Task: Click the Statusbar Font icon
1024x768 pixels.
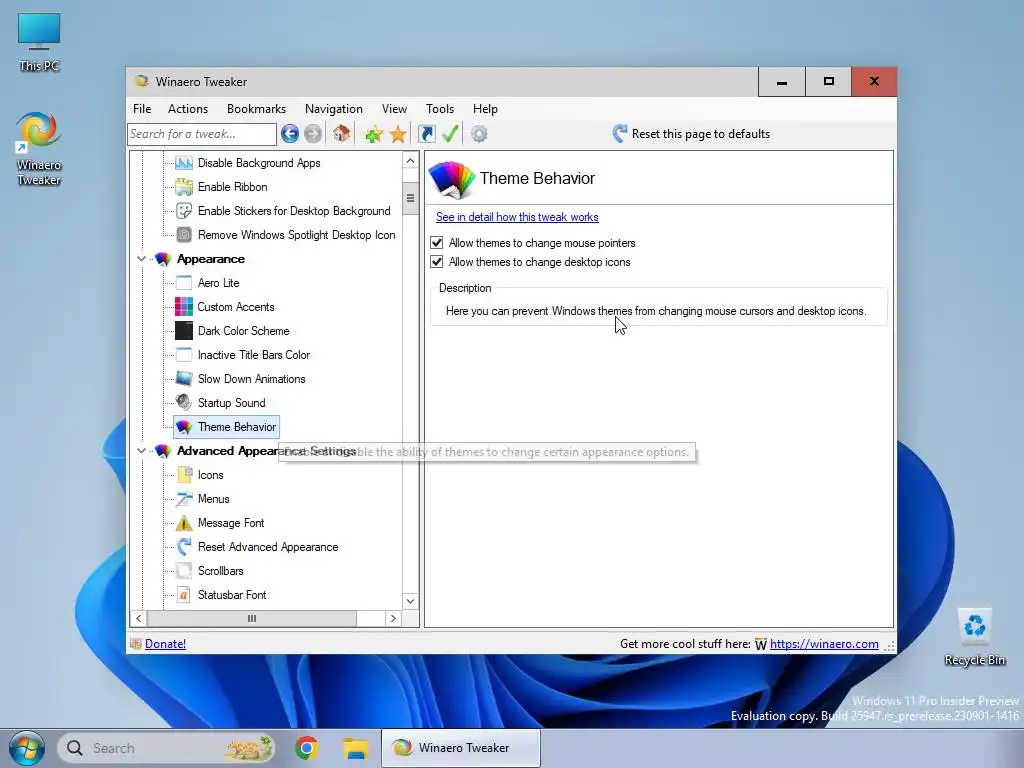Action: pos(184,595)
